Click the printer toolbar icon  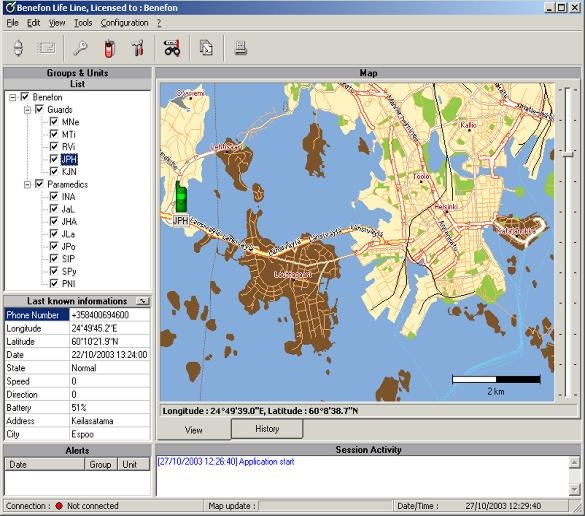pos(241,48)
